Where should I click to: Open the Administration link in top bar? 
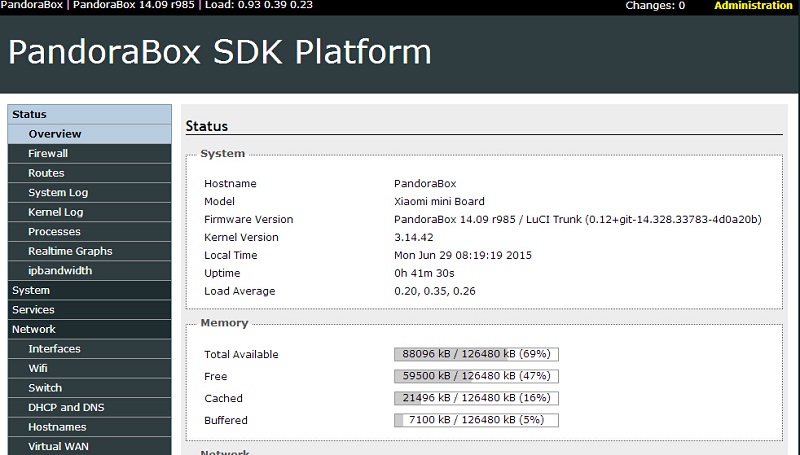coord(753,6)
